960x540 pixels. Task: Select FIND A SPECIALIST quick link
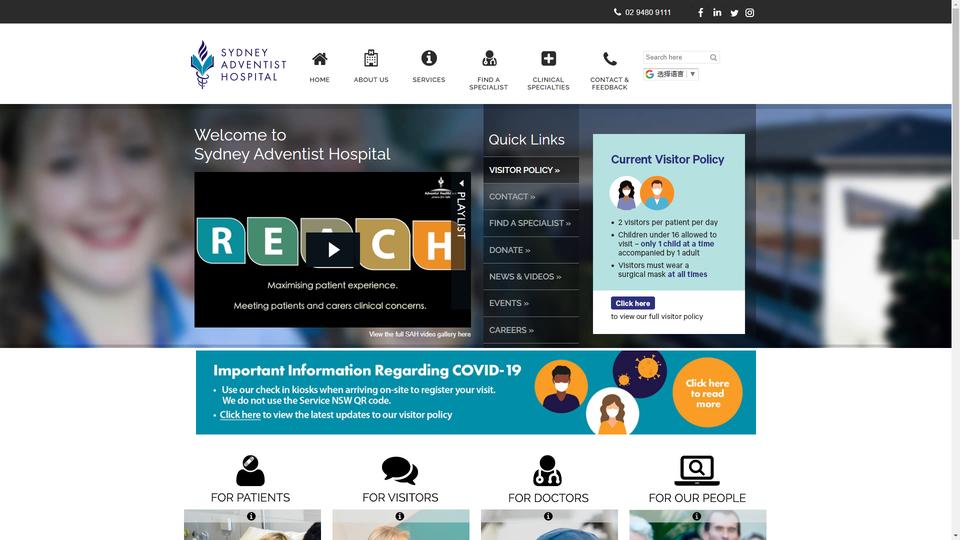pos(531,223)
